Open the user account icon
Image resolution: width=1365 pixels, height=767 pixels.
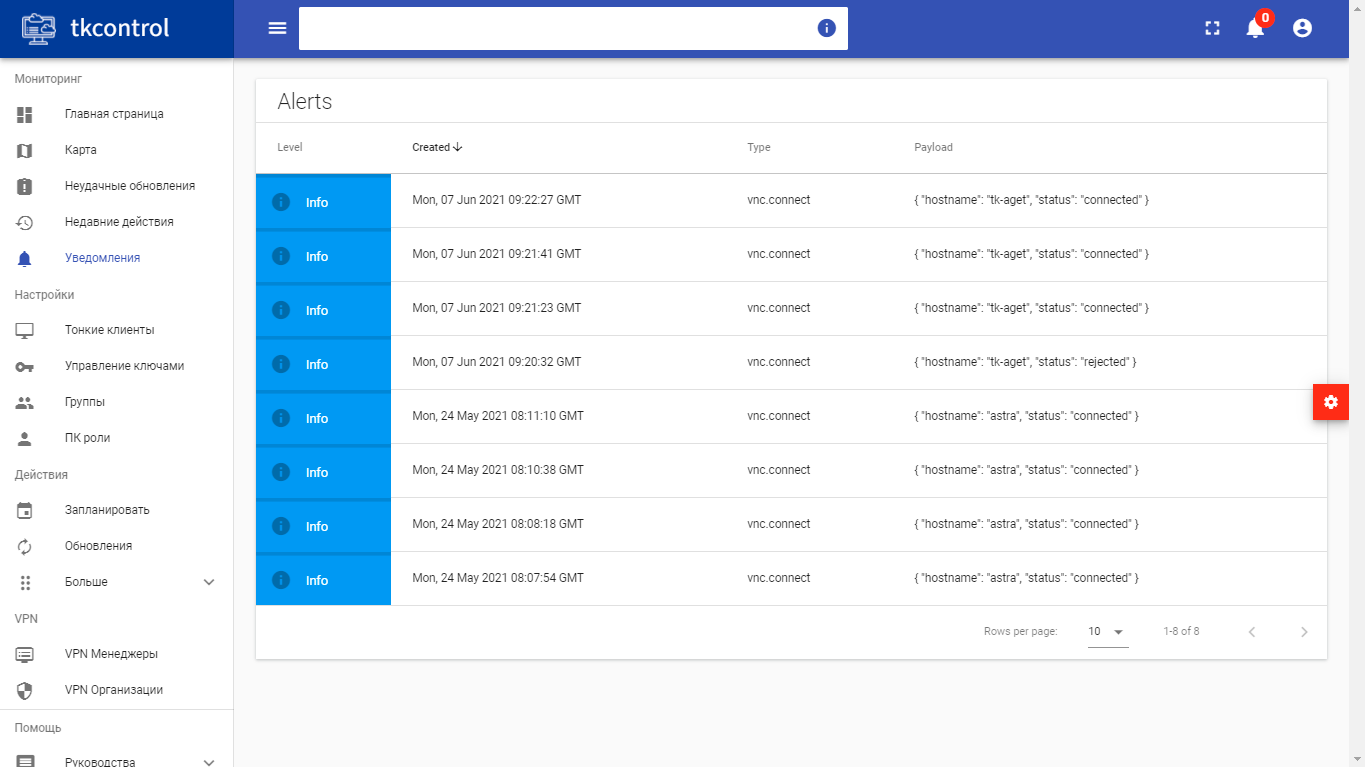1302,28
